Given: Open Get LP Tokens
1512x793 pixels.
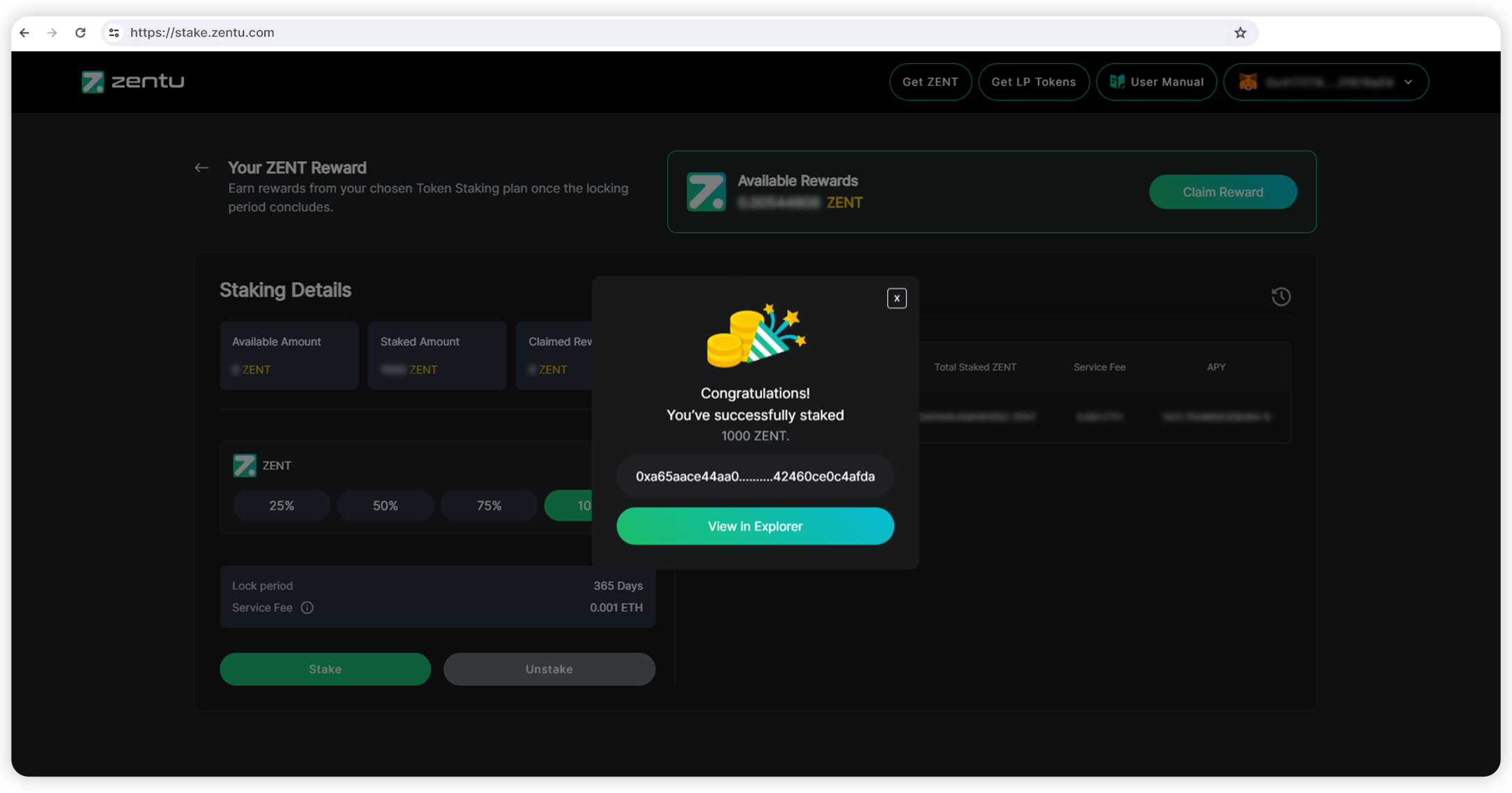Looking at the screenshot, I should pos(1033,82).
